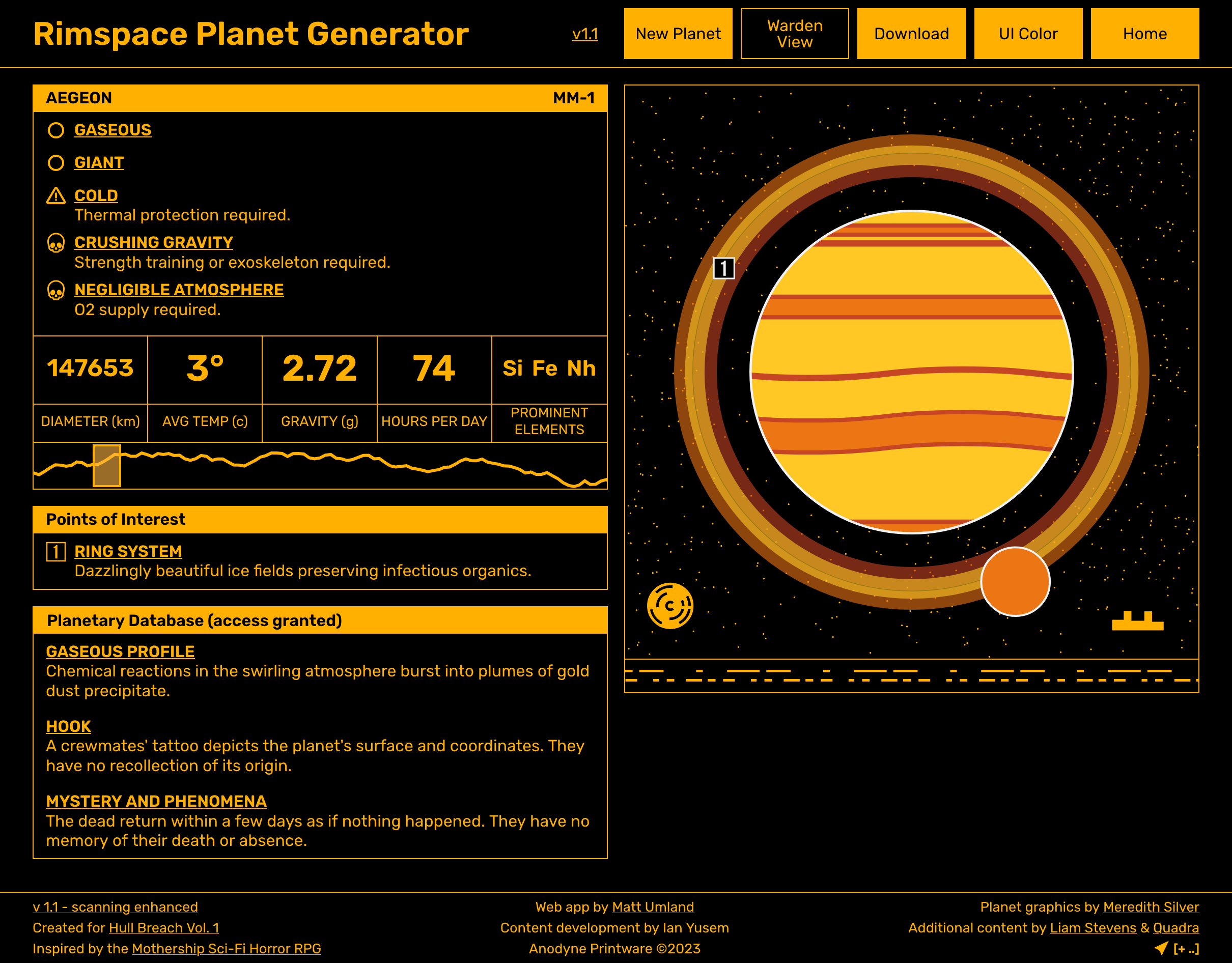Click the numbered box 1 beside RING SYSTEM

tap(56, 551)
